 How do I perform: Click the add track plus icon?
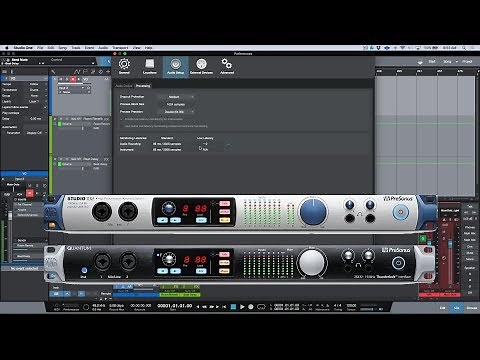click(x=108, y=72)
